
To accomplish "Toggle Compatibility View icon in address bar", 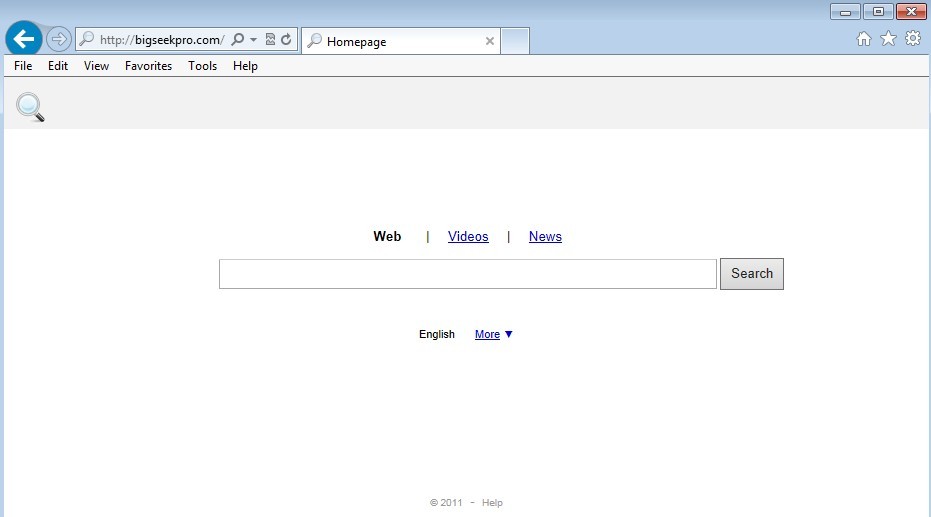I will pos(270,40).
